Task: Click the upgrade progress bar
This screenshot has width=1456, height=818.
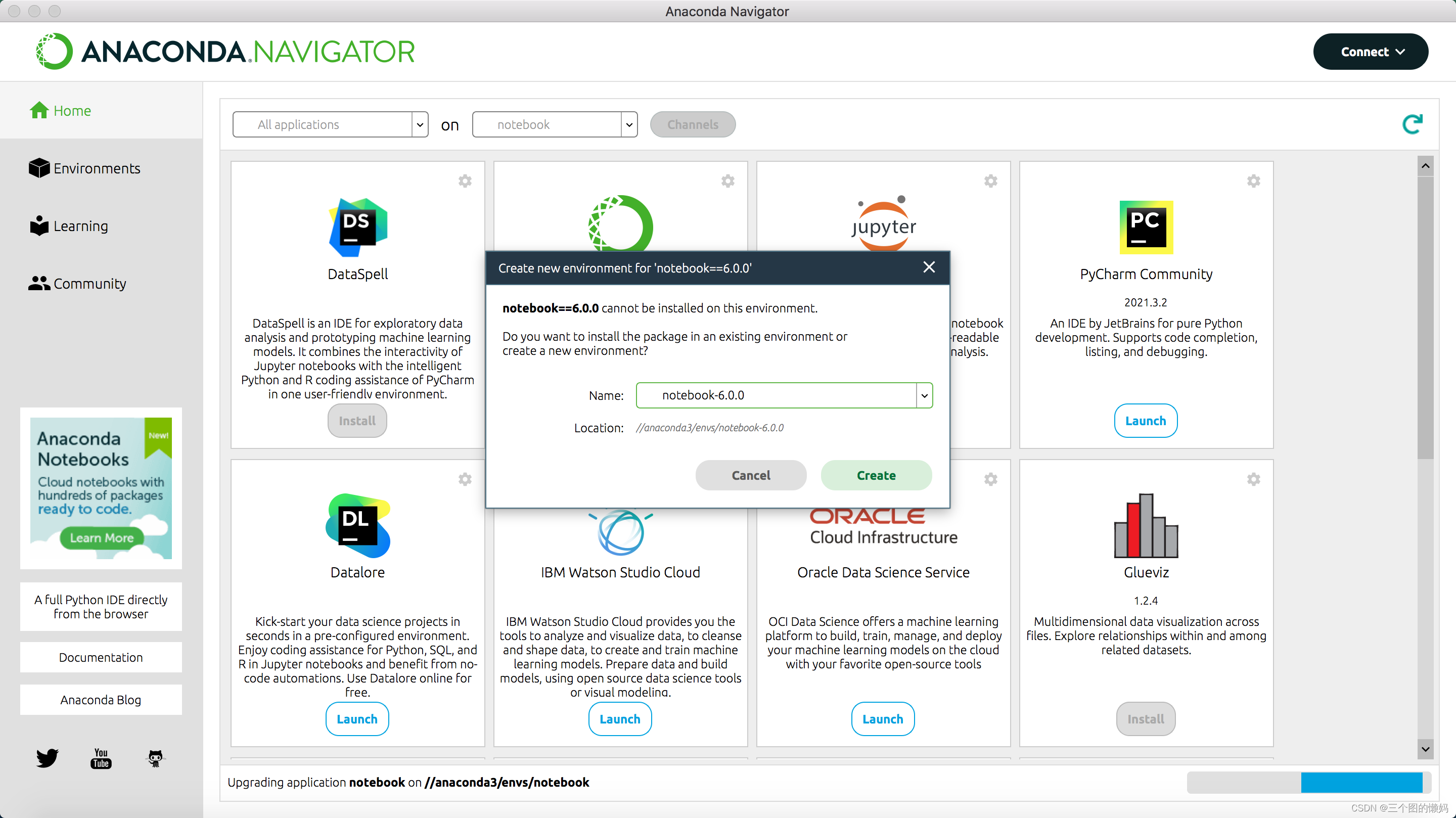Action: pos(1308,782)
